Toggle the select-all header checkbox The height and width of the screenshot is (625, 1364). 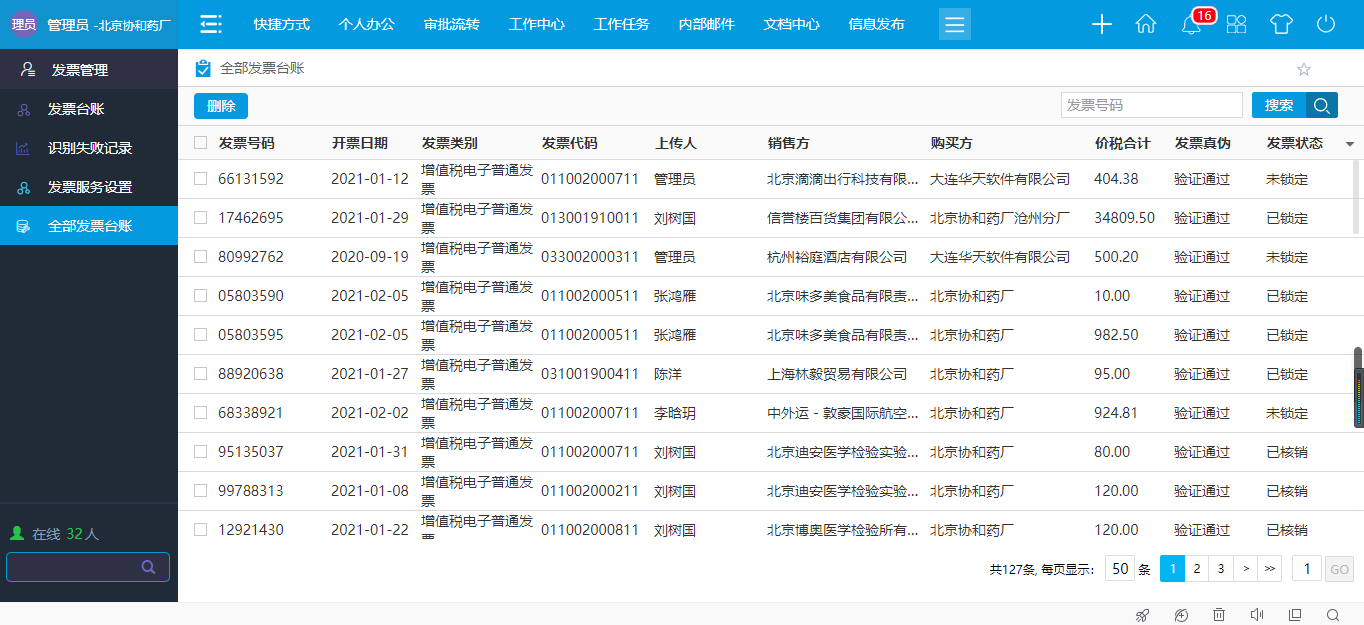[x=201, y=143]
